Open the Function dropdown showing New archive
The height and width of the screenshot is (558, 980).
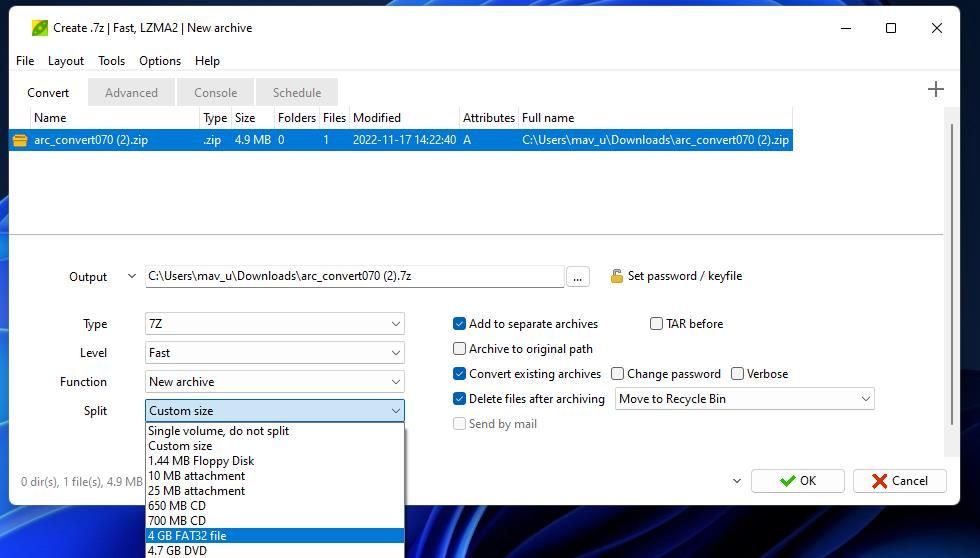coord(274,381)
